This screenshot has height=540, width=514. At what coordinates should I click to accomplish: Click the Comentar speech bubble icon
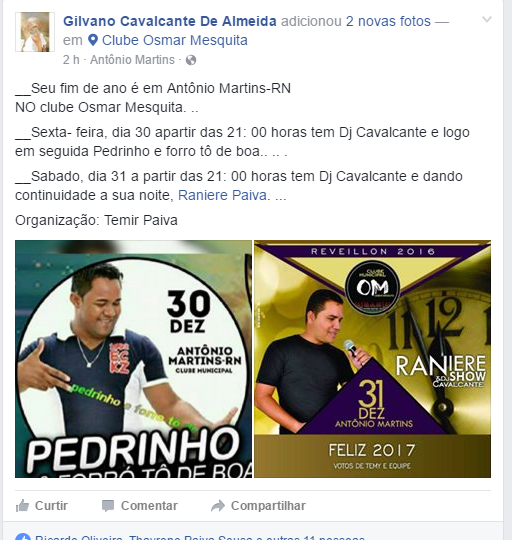click(x=108, y=506)
